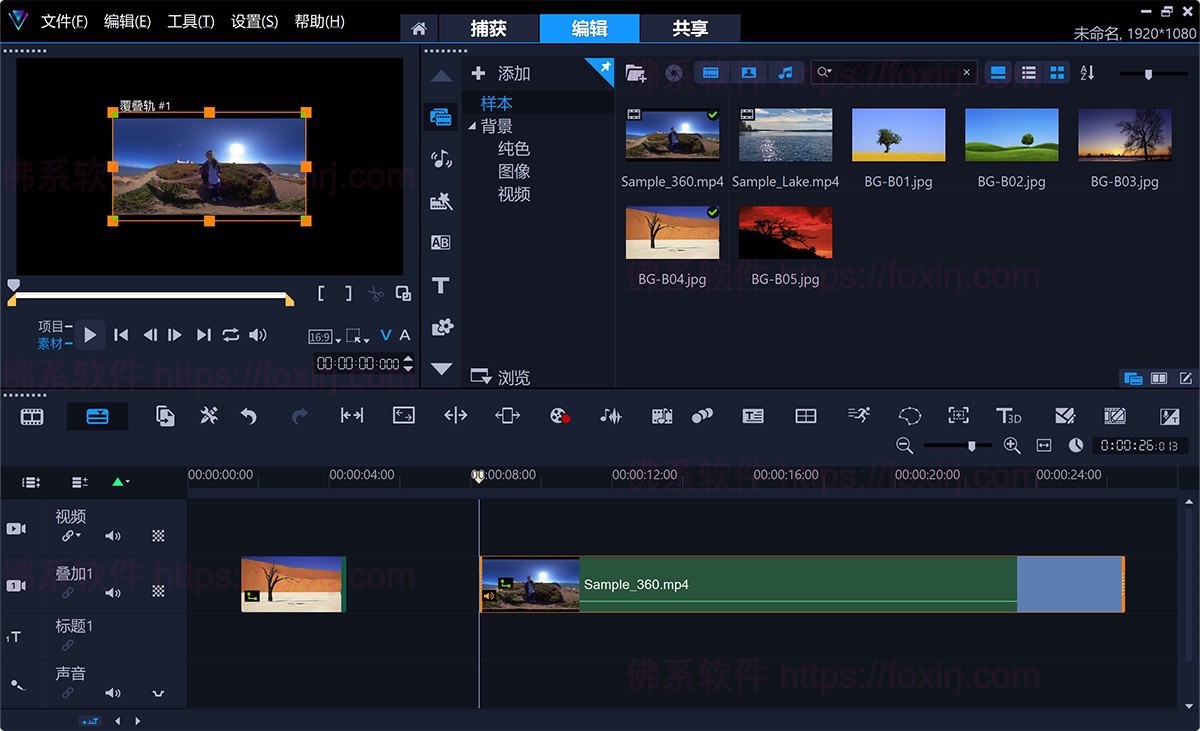Switch to Storyboard view
The width and height of the screenshot is (1200, 731).
[32, 416]
